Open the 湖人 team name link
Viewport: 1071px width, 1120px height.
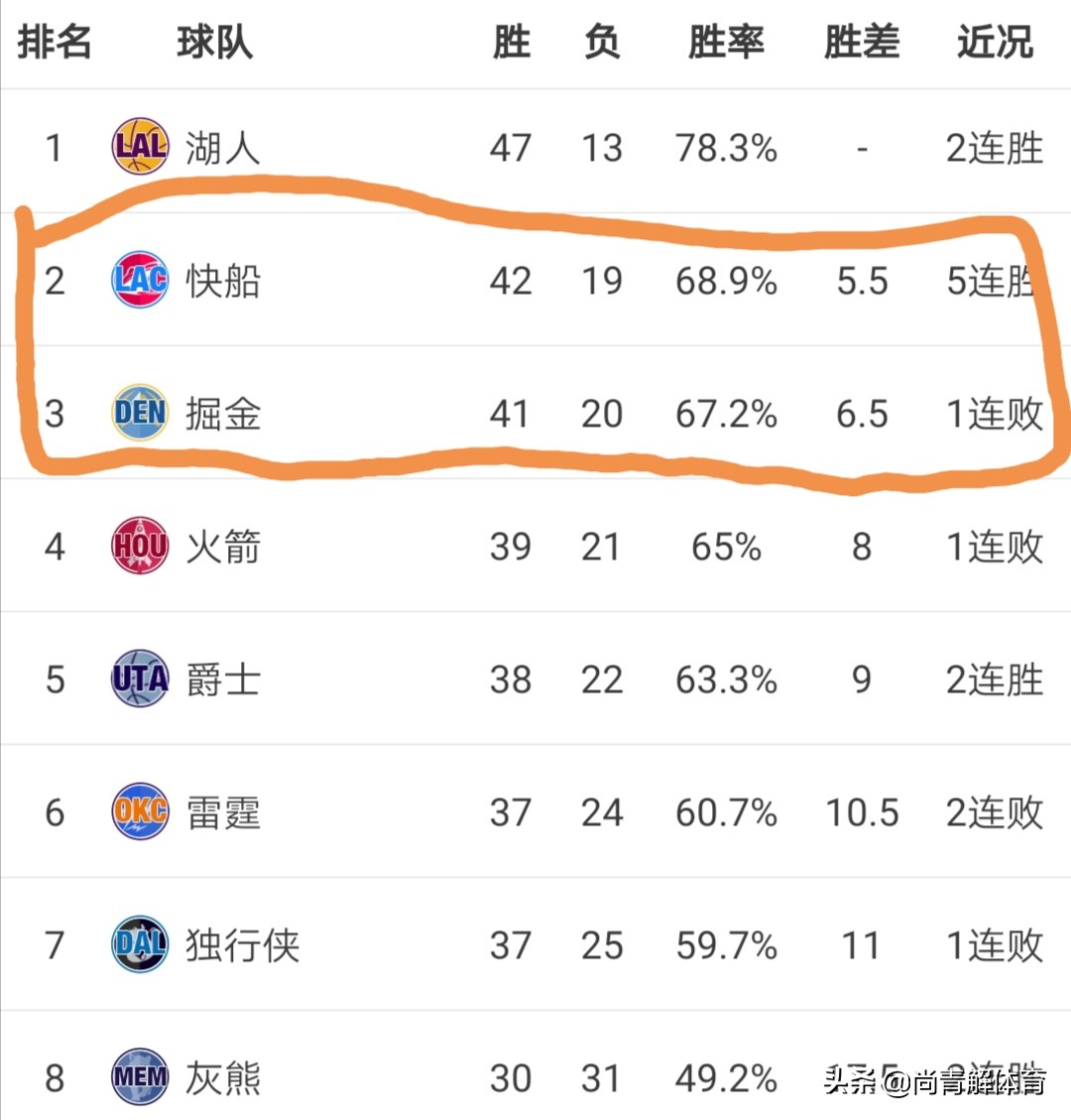(x=223, y=148)
